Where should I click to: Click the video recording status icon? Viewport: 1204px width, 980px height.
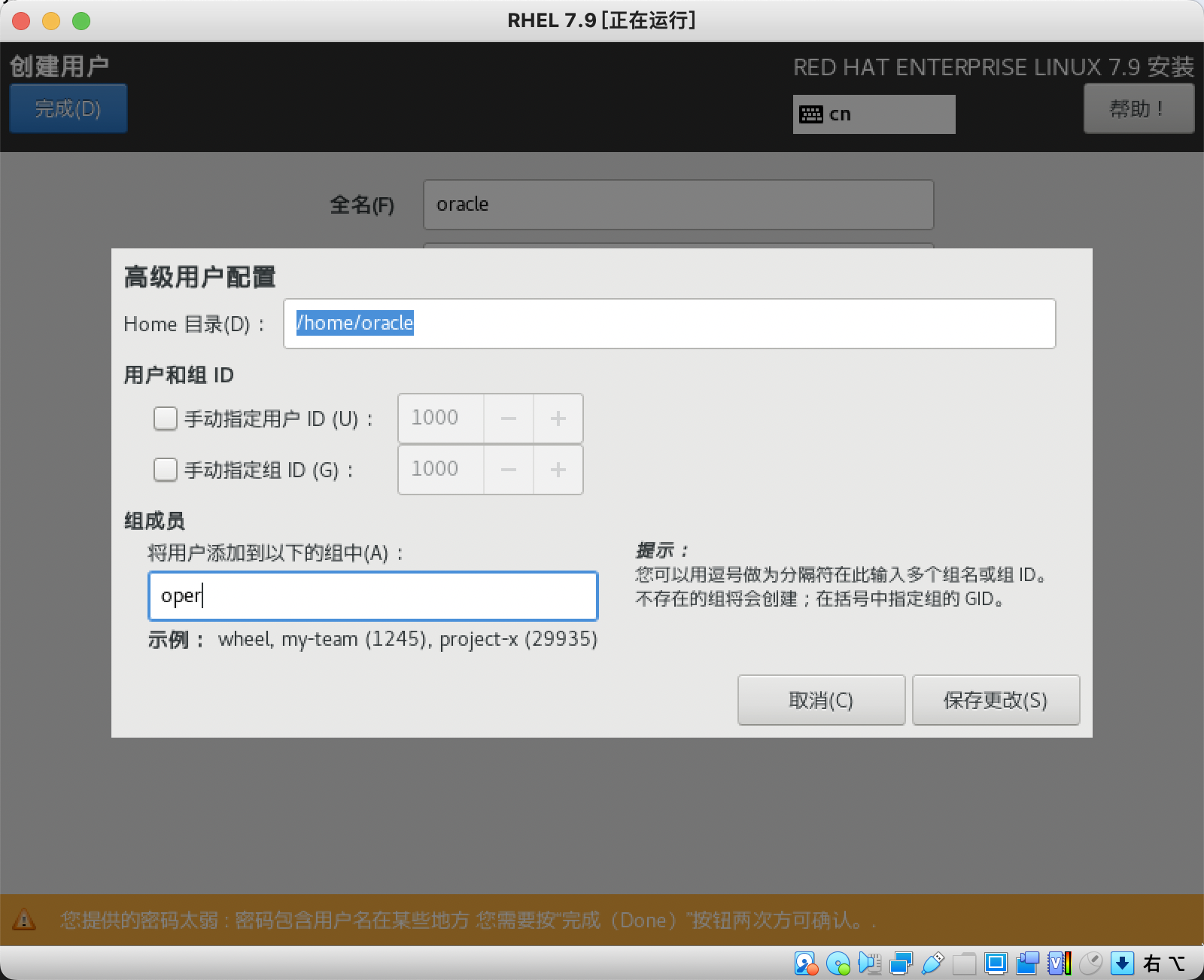tap(1027, 963)
